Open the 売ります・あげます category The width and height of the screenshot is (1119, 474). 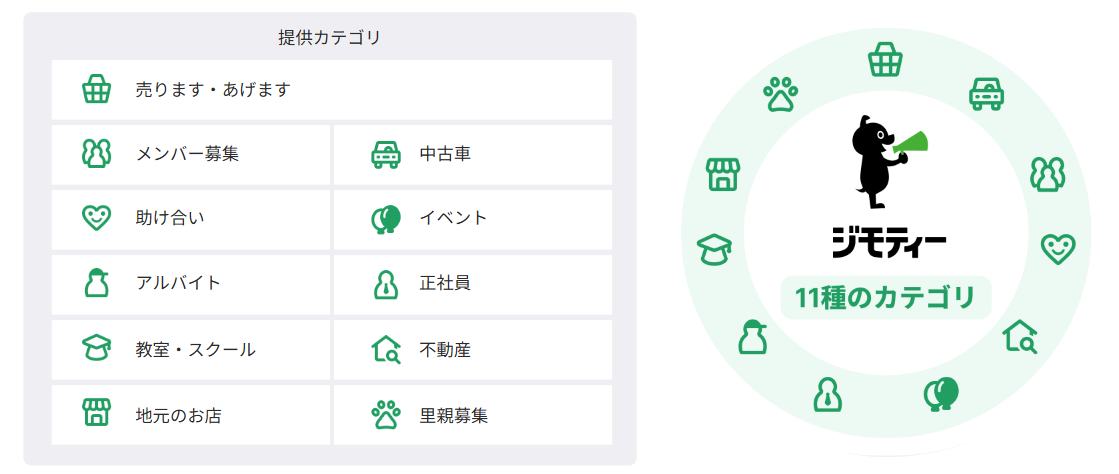point(332,90)
